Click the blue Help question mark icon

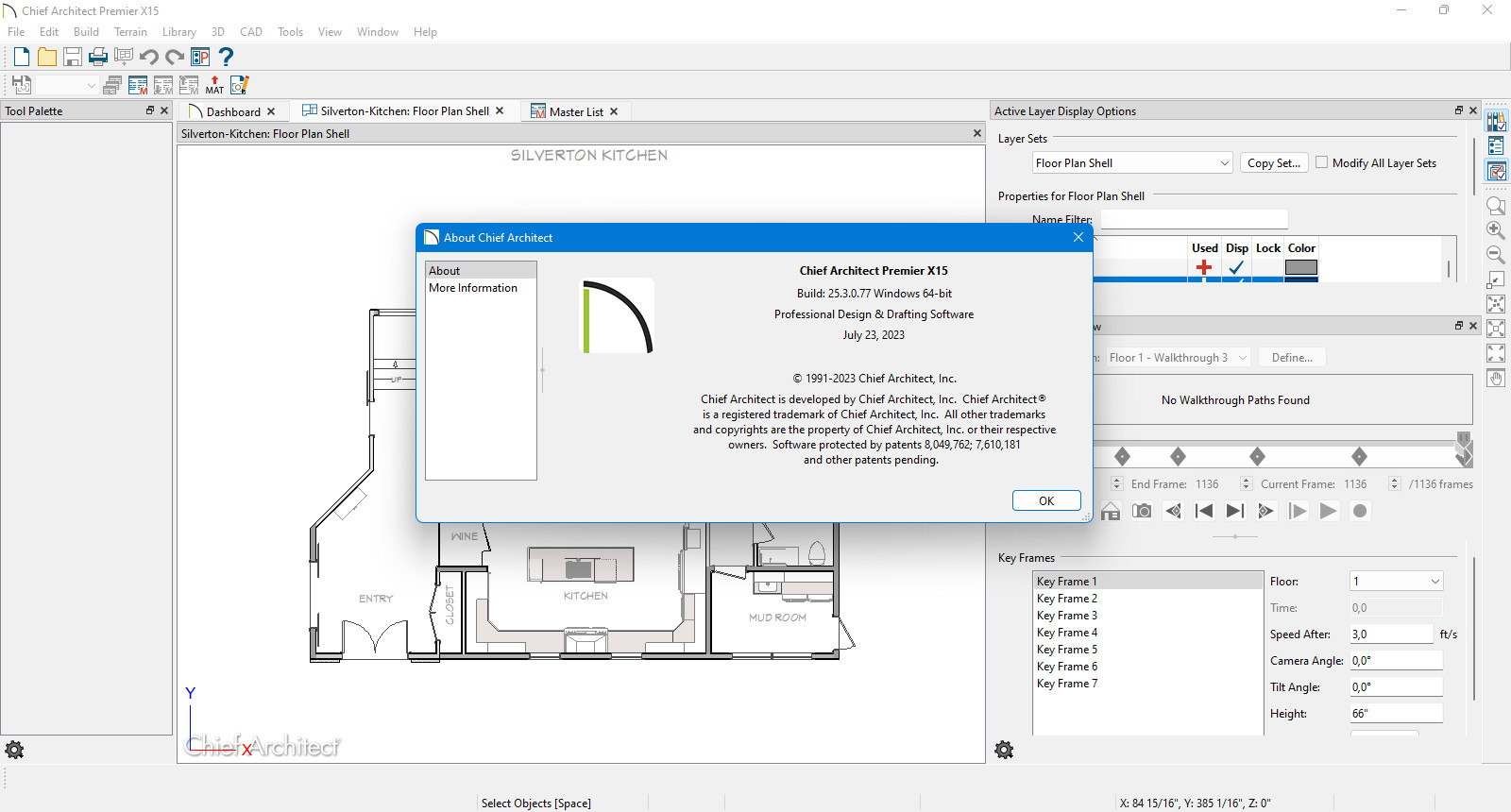[x=226, y=57]
